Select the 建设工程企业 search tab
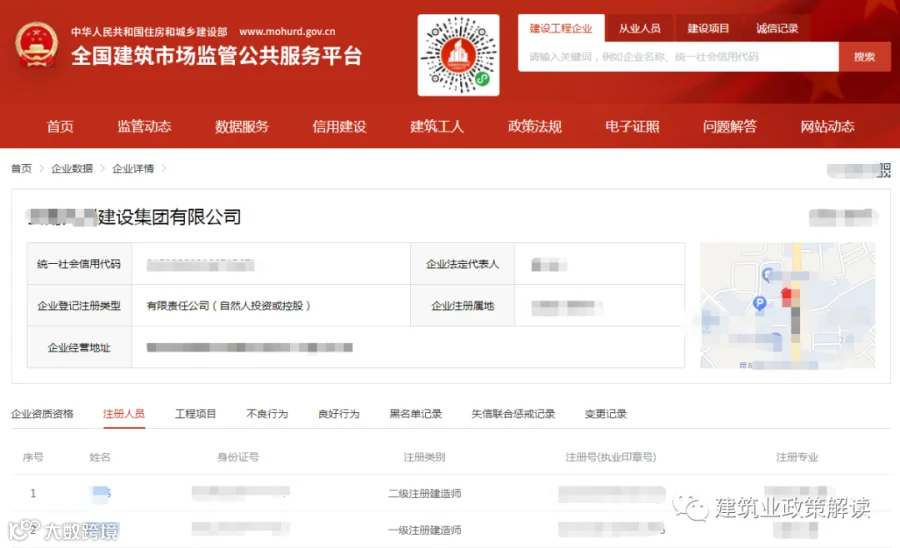Viewport: 900px width, 548px height. click(561, 28)
